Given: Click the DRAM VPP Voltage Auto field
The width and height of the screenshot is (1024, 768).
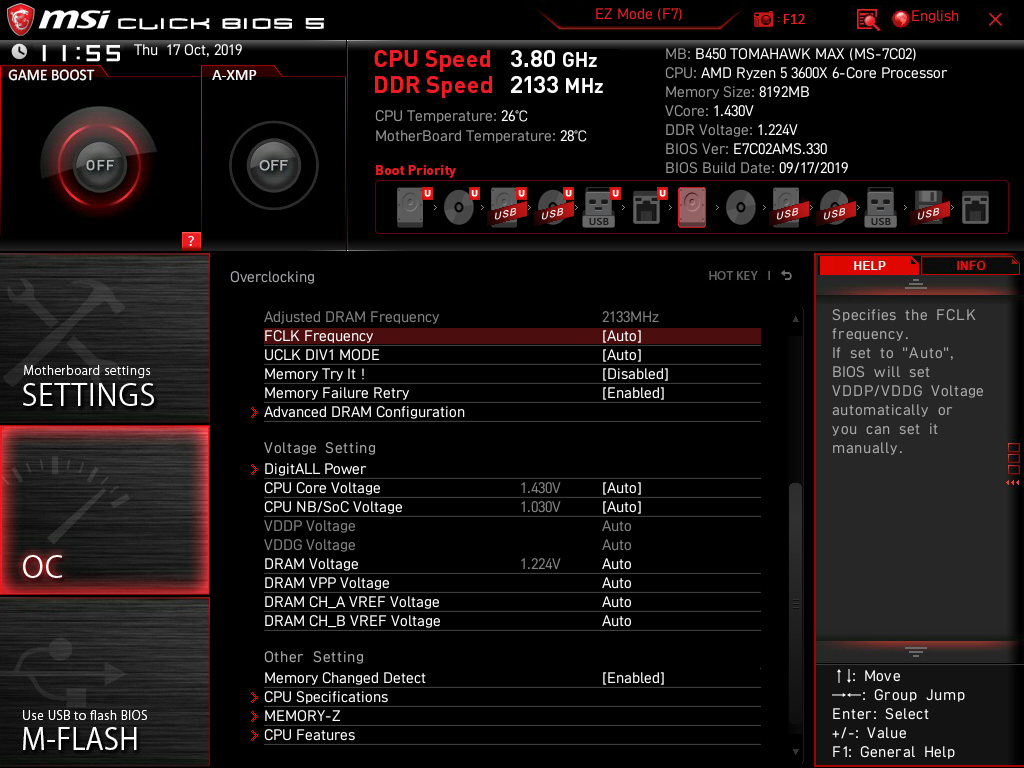Looking at the screenshot, I should click(x=616, y=583).
